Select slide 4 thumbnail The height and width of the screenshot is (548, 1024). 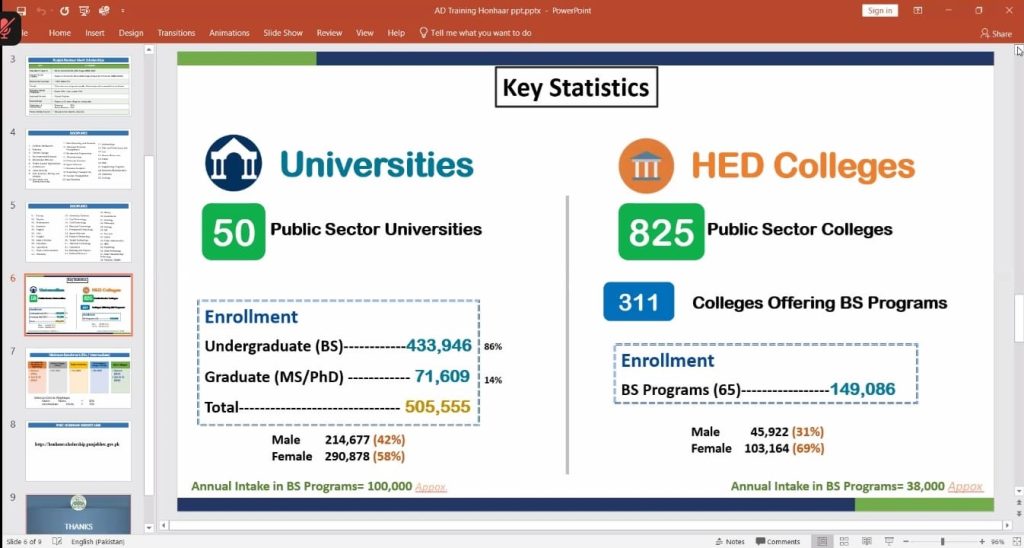[x=78, y=159]
